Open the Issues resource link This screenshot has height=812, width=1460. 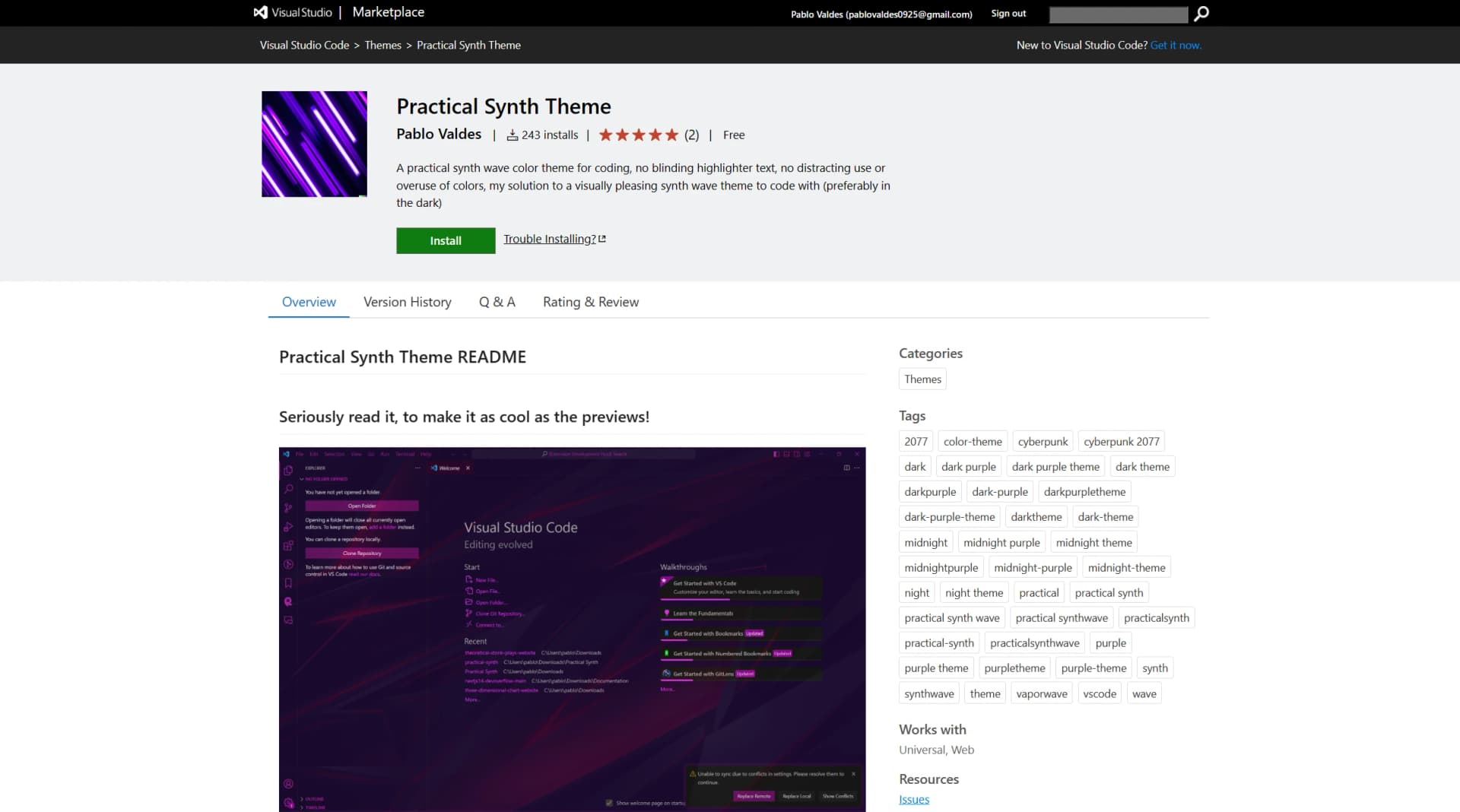click(x=913, y=799)
